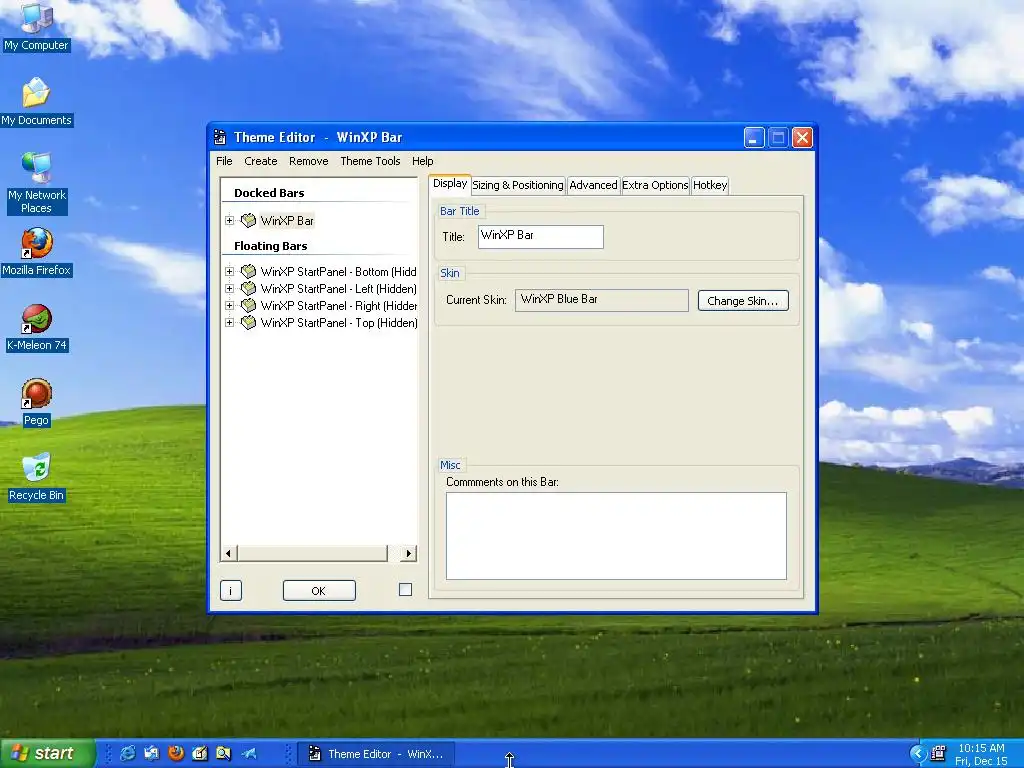Open the Create menu
Screen dimensions: 1024x768
point(261,161)
